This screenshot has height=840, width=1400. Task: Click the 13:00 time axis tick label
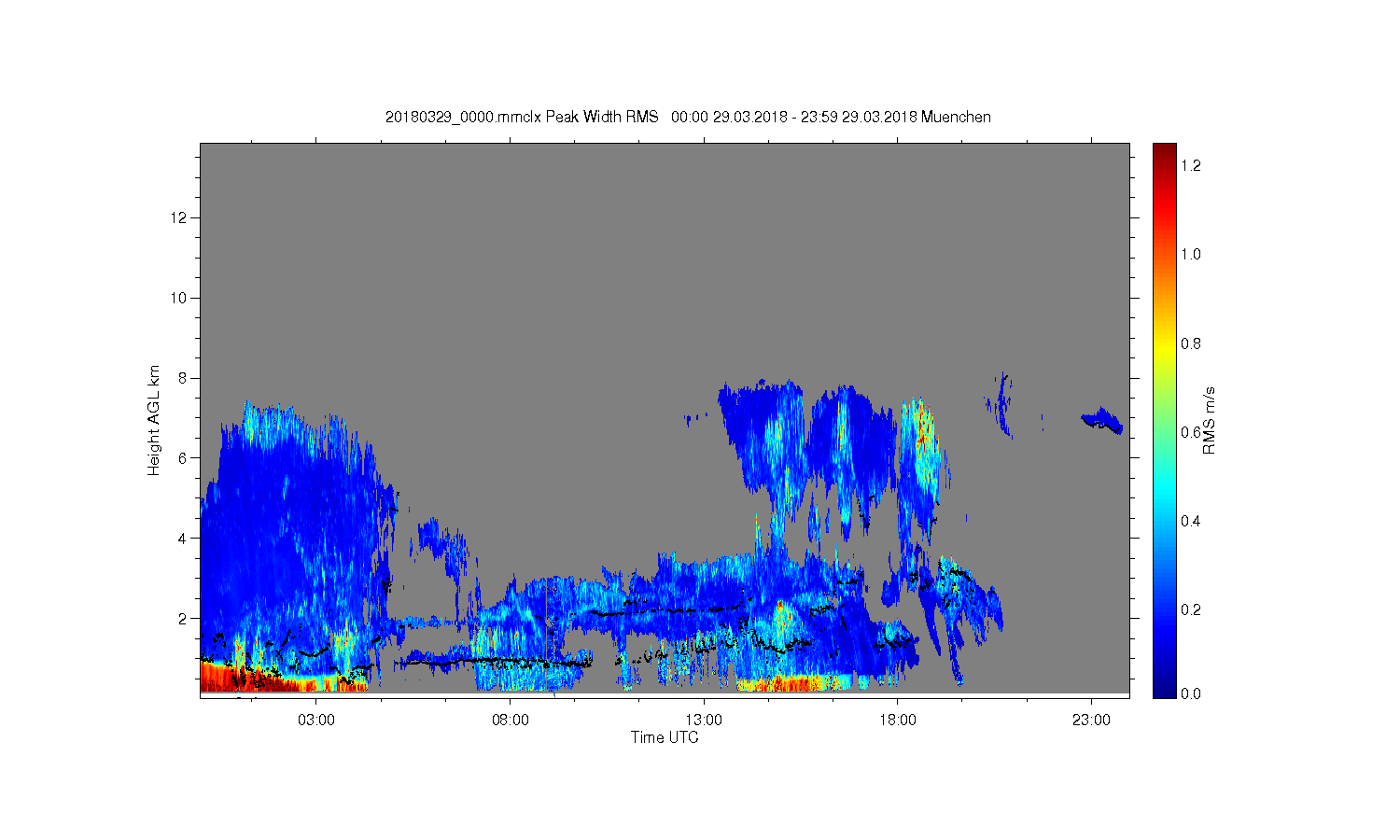tap(704, 721)
